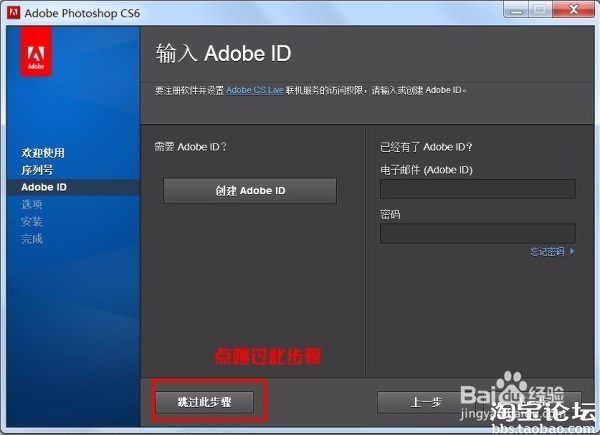Open the Adobe CS Live link
Screen dimensions: 600x435
(255, 90)
